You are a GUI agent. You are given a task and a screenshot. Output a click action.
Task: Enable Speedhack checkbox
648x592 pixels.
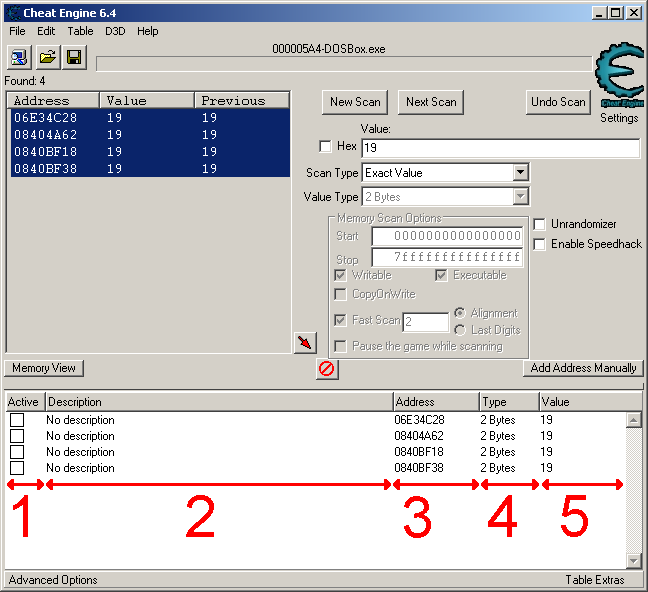point(539,244)
